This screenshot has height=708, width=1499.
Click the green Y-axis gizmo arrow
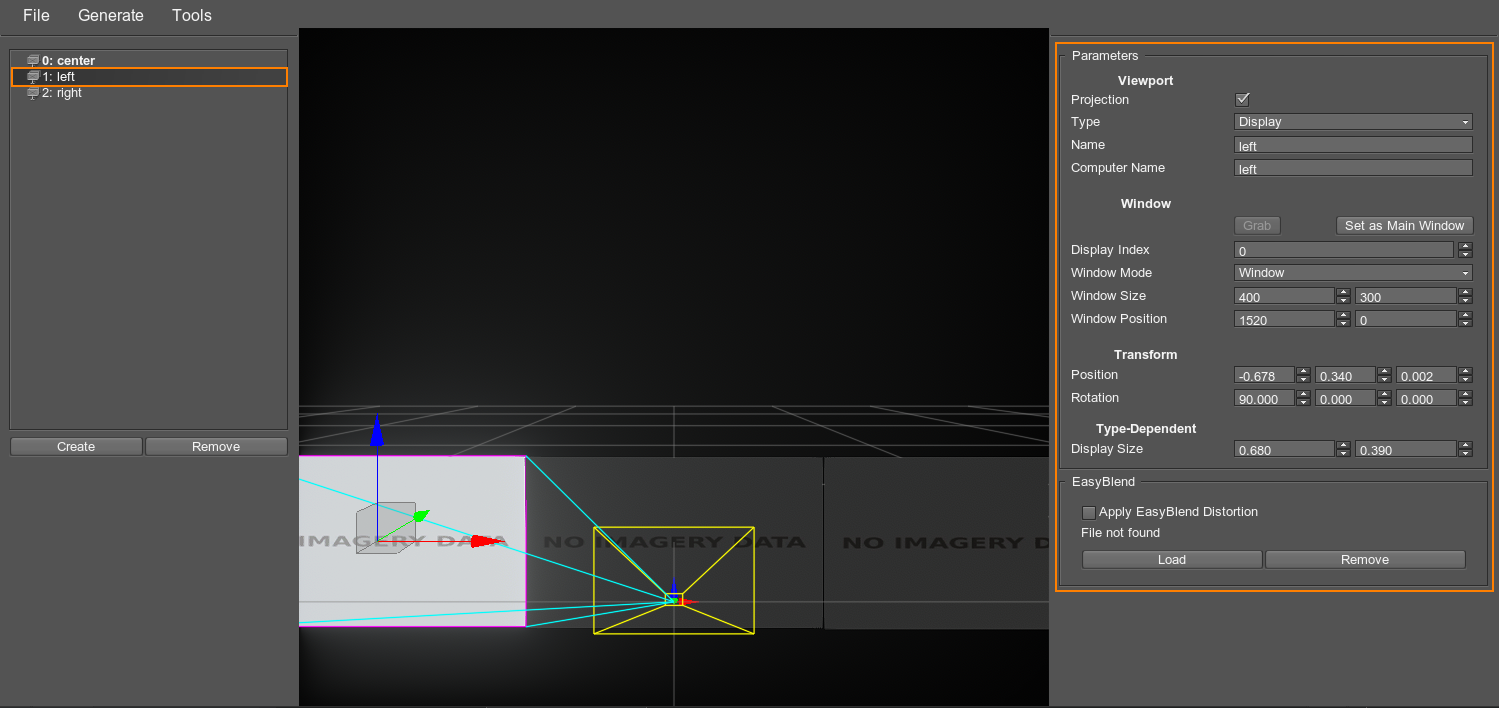[421, 516]
